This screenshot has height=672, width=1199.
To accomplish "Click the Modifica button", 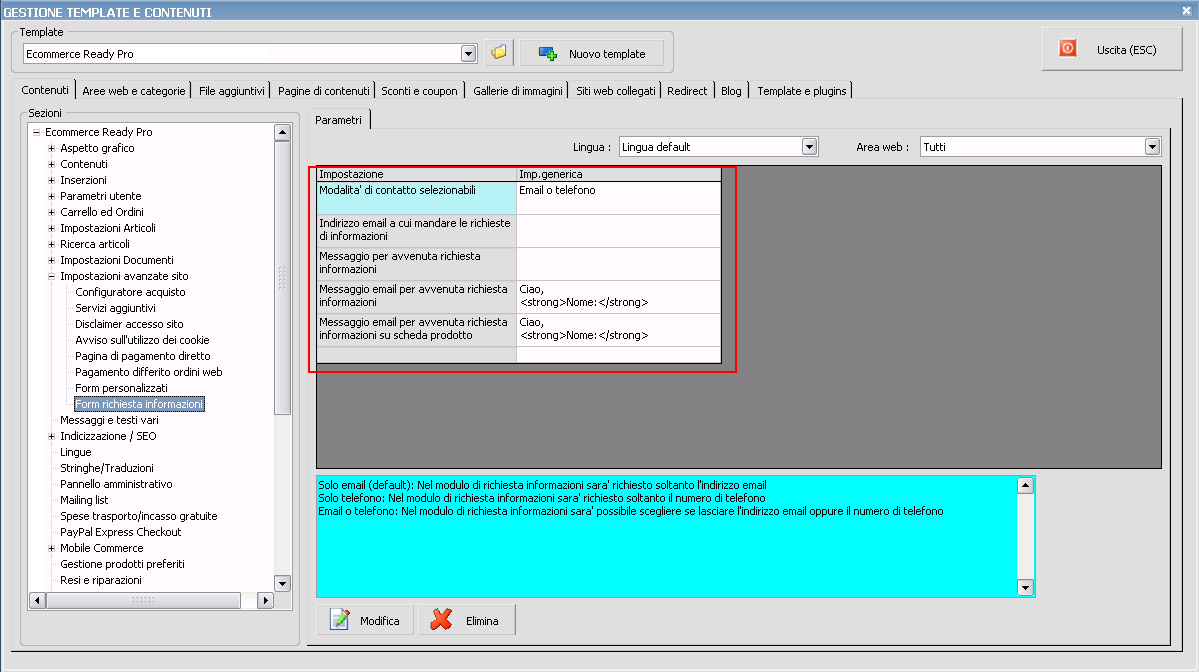I will point(366,620).
